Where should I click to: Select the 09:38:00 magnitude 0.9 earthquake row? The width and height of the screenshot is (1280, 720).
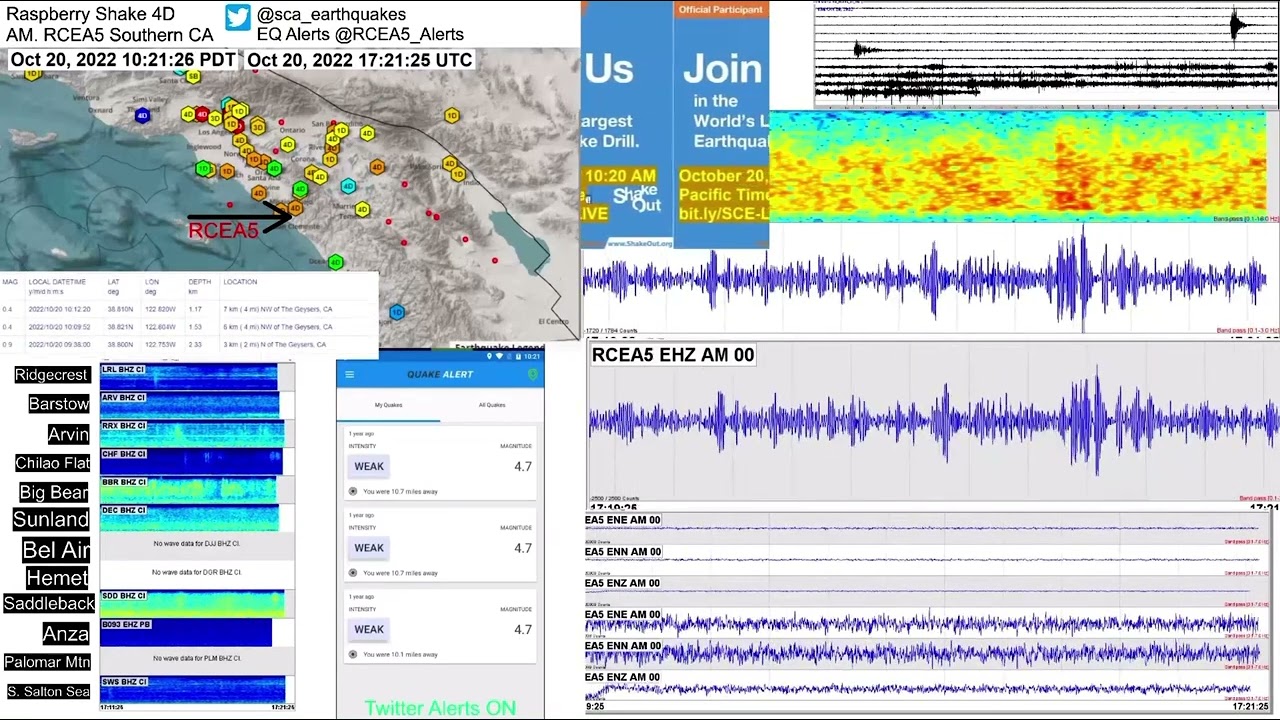pos(189,344)
